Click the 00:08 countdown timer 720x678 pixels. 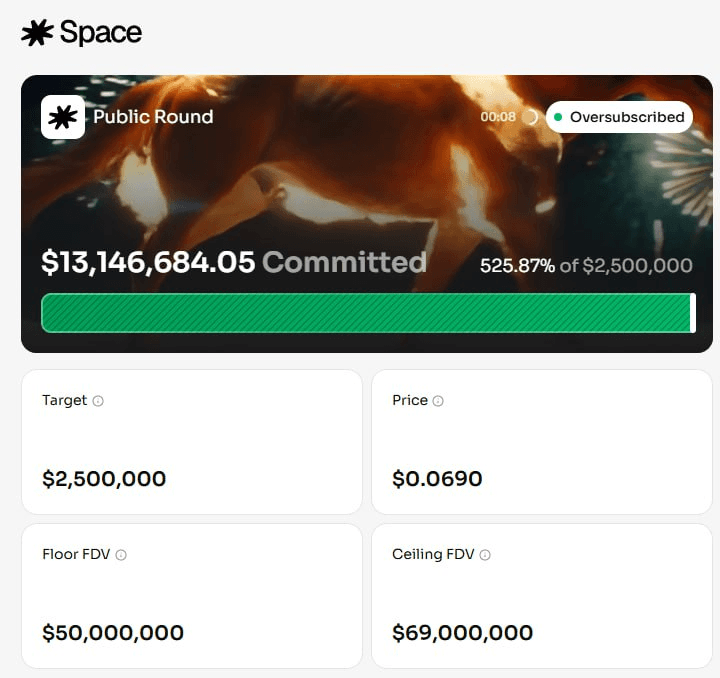pos(498,117)
